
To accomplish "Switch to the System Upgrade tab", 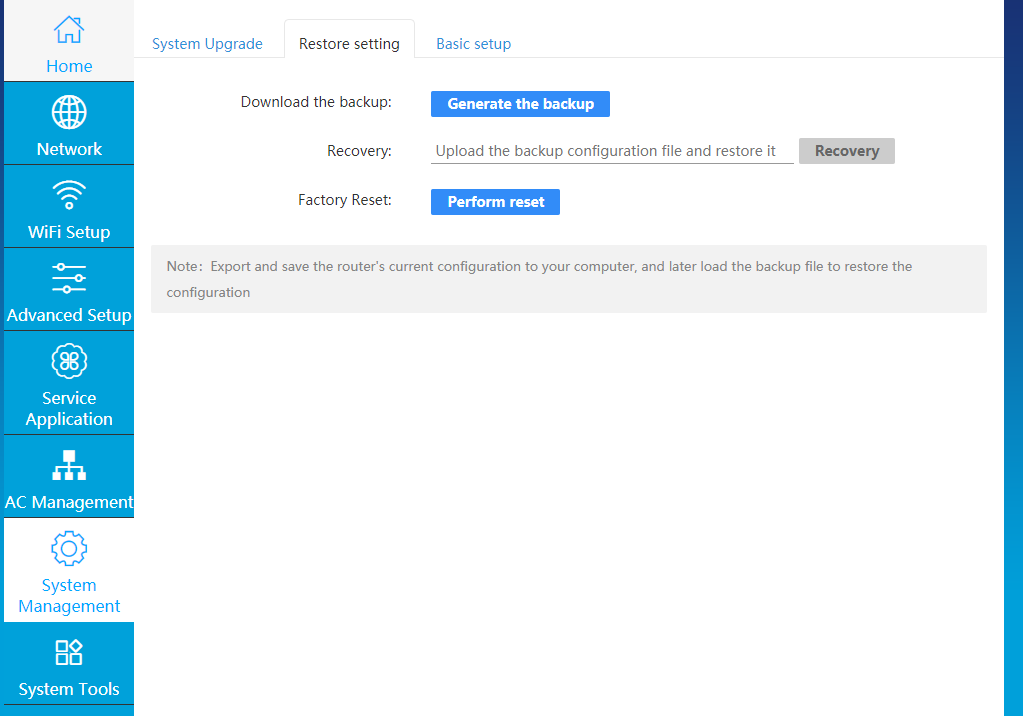I will 207,44.
